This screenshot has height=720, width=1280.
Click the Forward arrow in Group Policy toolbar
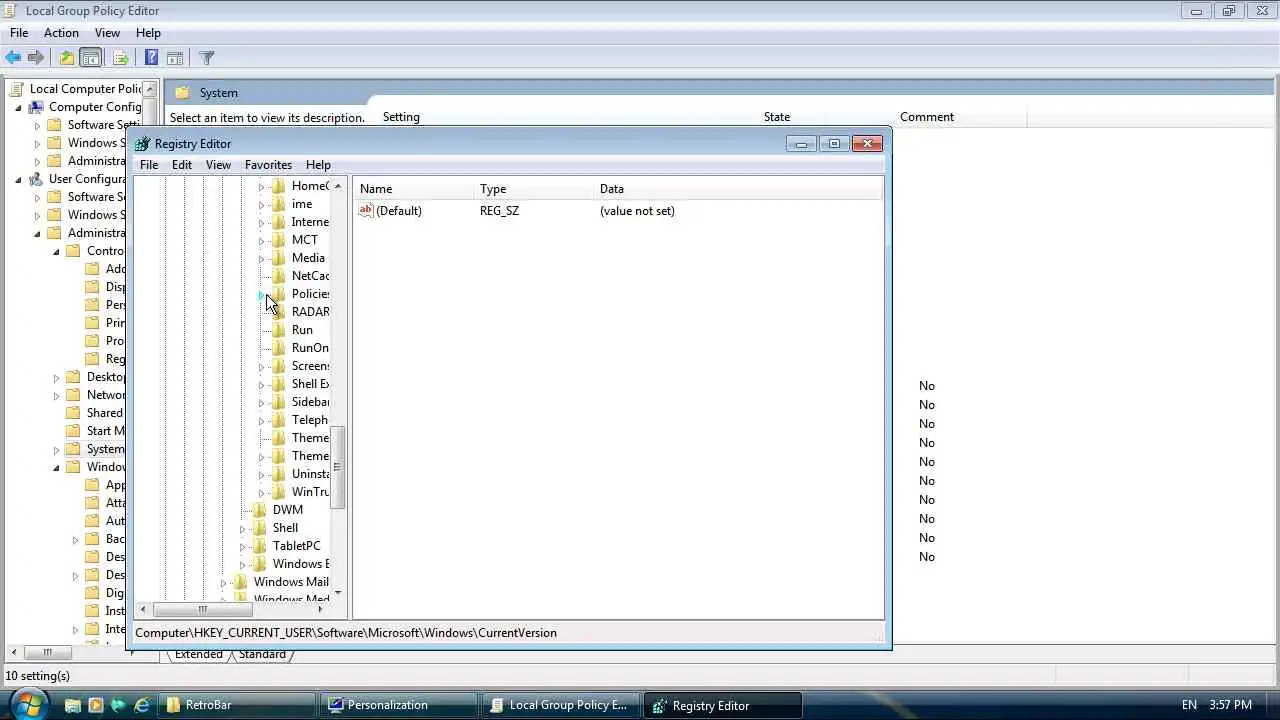[36, 58]
